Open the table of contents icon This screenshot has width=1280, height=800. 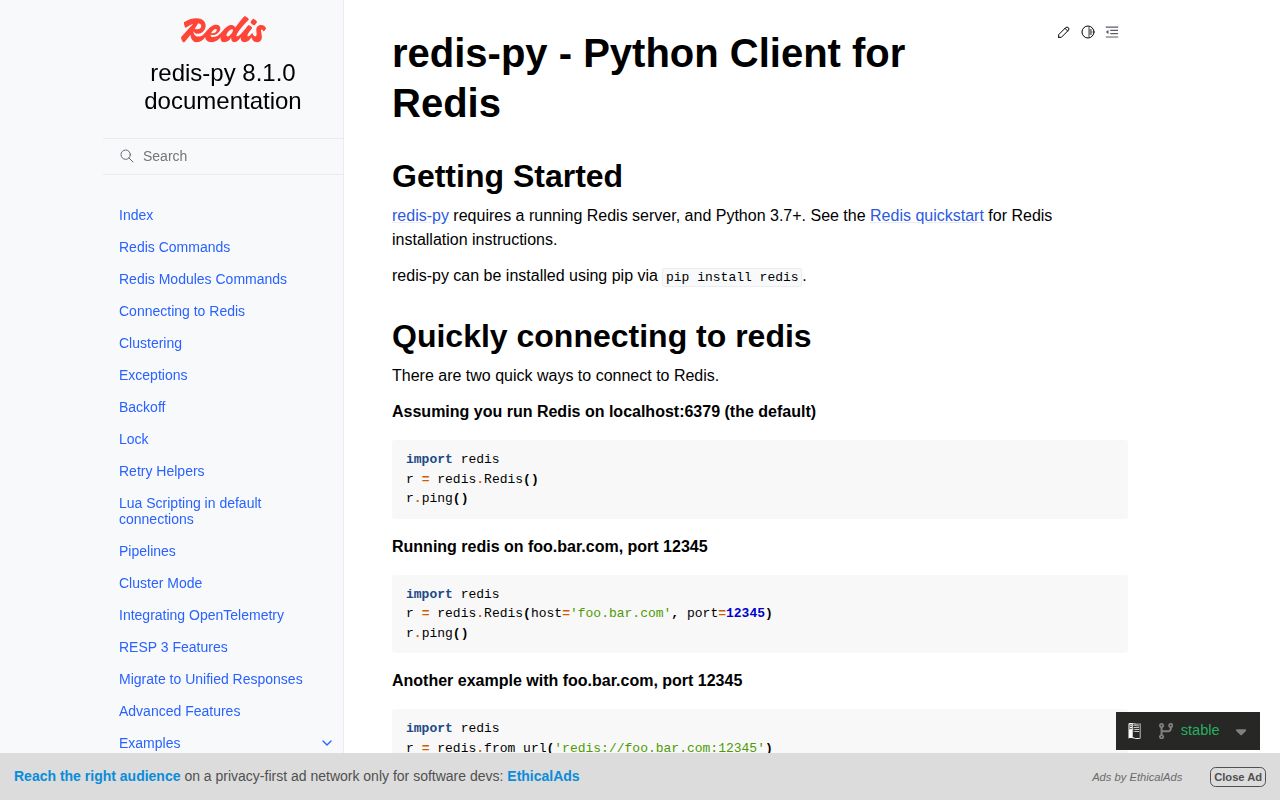1112,32
